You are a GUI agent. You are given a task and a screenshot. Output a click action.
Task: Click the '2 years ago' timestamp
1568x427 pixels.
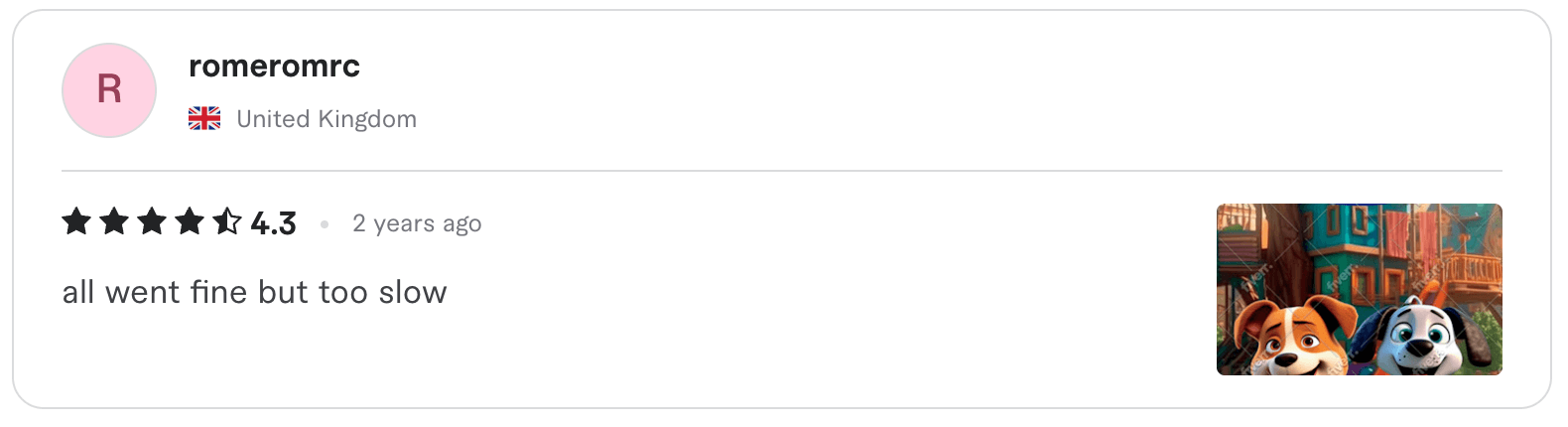pos(417,224)
